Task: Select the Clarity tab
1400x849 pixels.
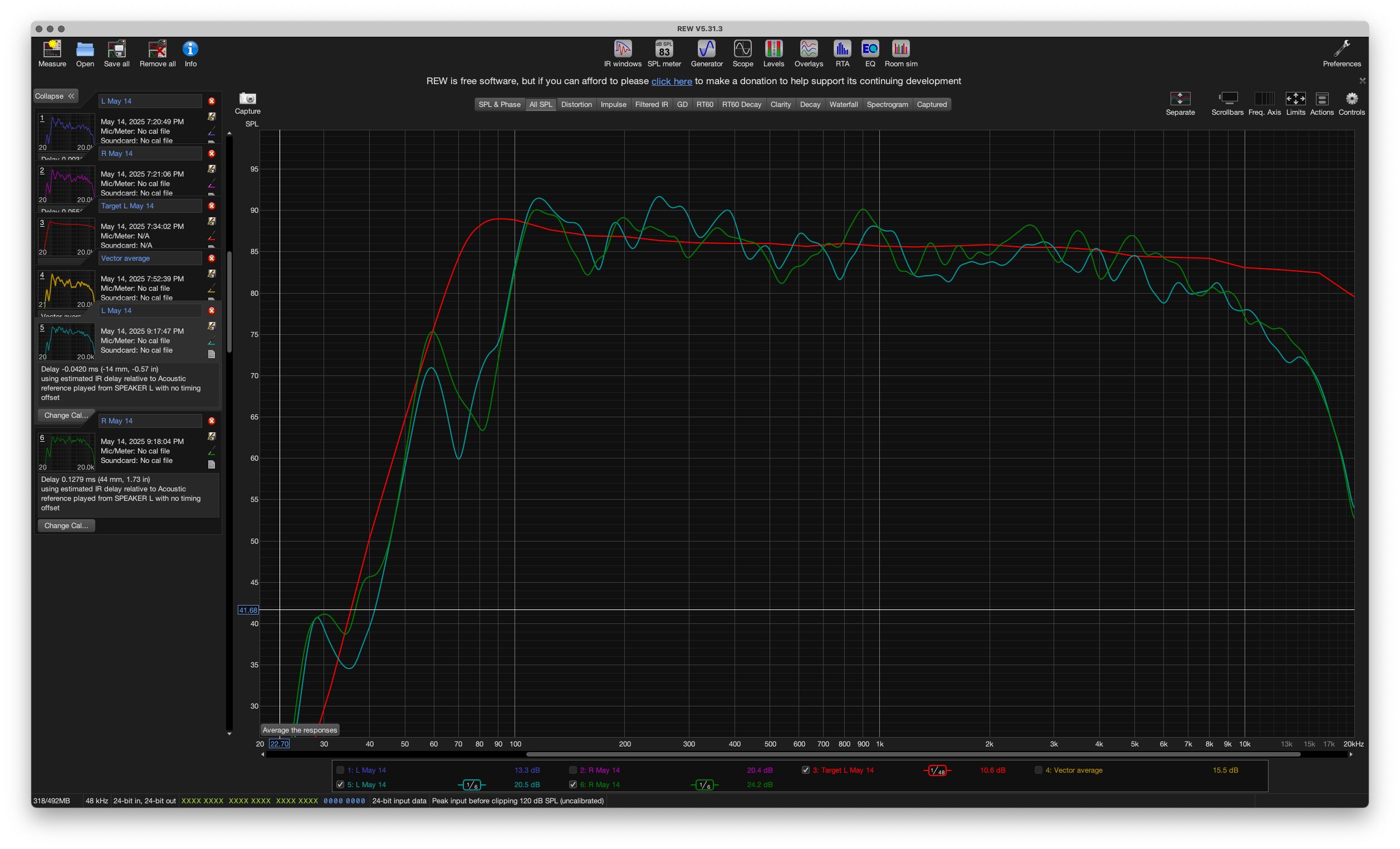Action: click(780, 104)
